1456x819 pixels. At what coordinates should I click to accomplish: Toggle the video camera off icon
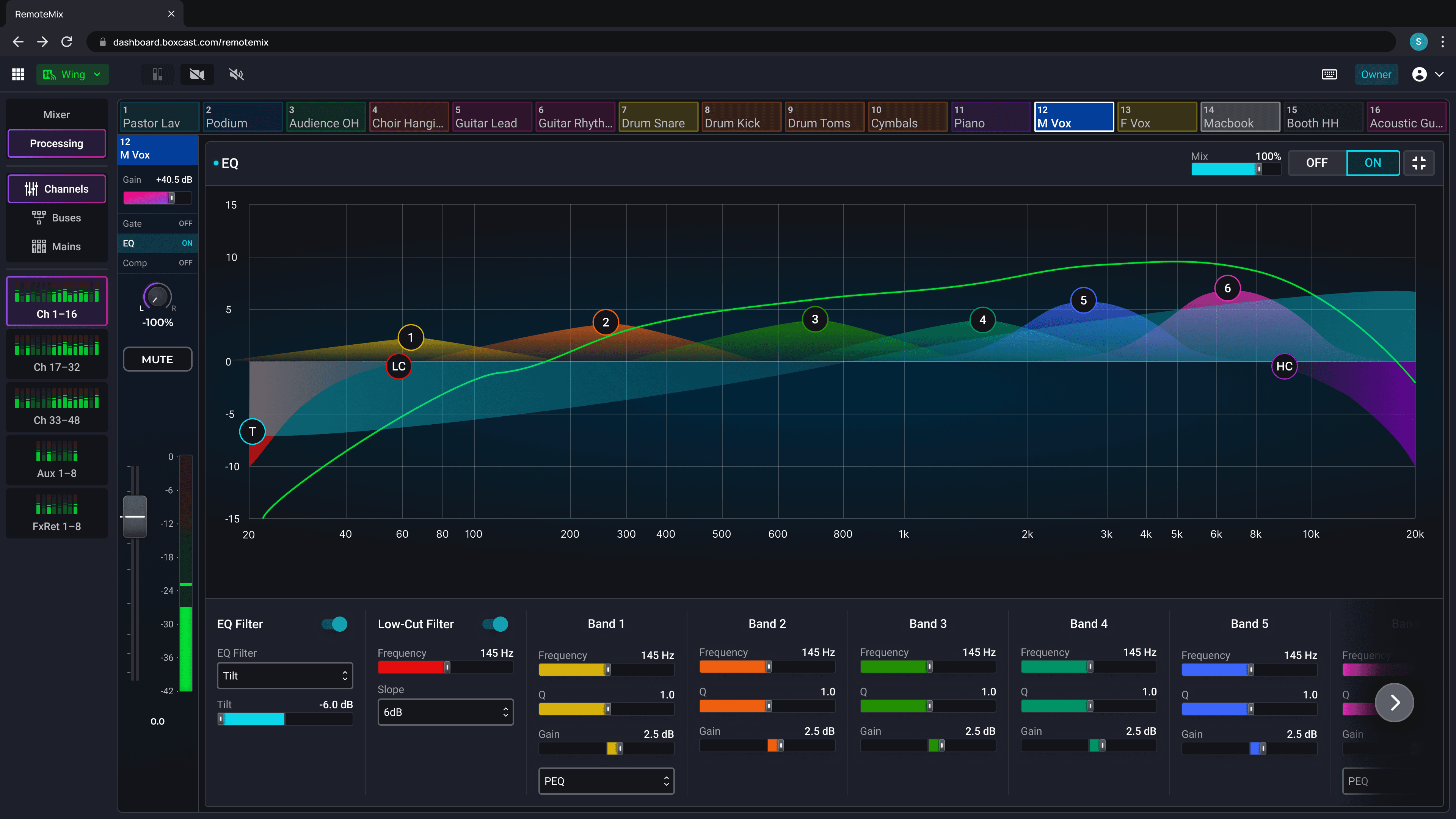(197, 74)
